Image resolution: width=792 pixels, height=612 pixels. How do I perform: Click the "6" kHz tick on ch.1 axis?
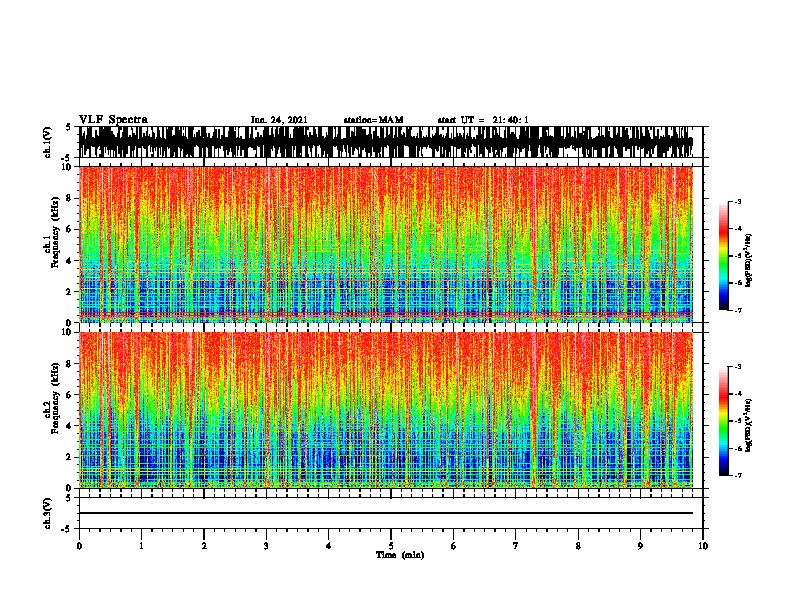70,229
